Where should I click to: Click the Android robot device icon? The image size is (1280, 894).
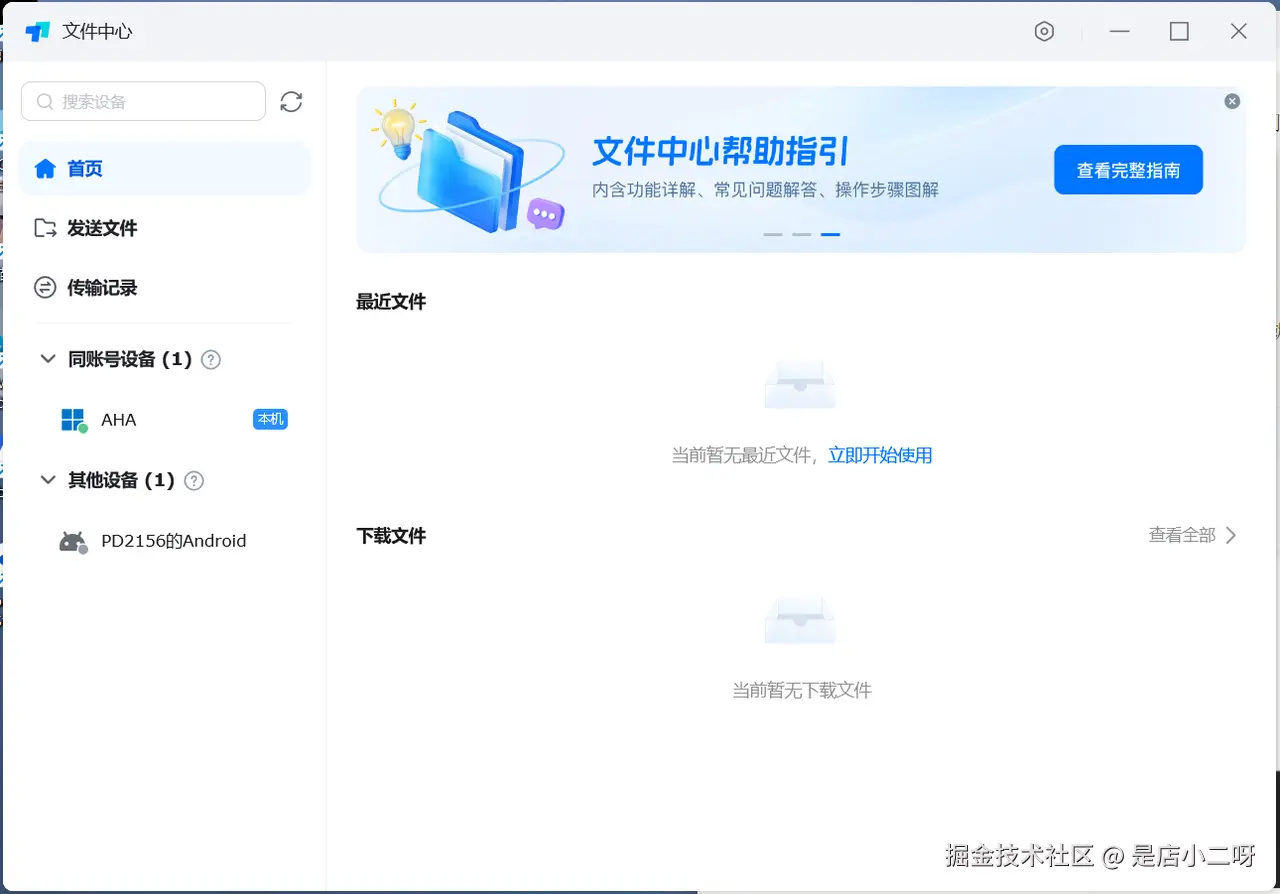click(x=73, y=542)
